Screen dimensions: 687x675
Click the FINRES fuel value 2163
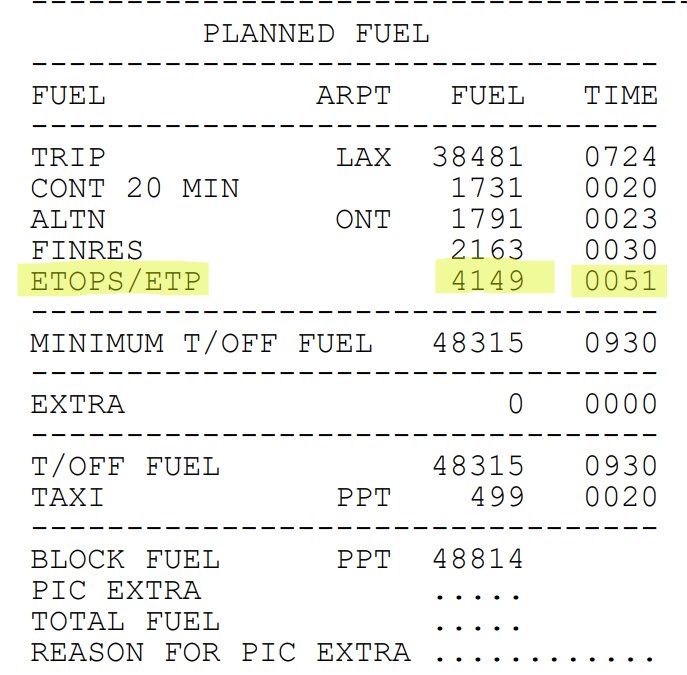(488, 250)
